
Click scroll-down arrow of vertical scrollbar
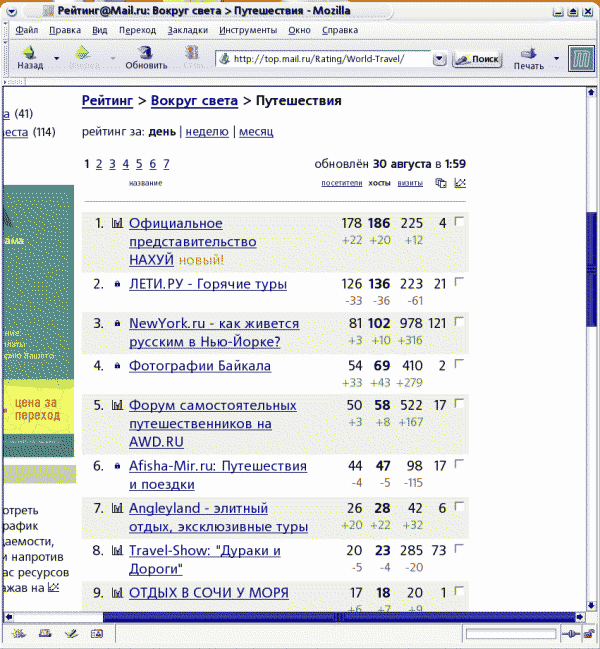click(591, 606)
